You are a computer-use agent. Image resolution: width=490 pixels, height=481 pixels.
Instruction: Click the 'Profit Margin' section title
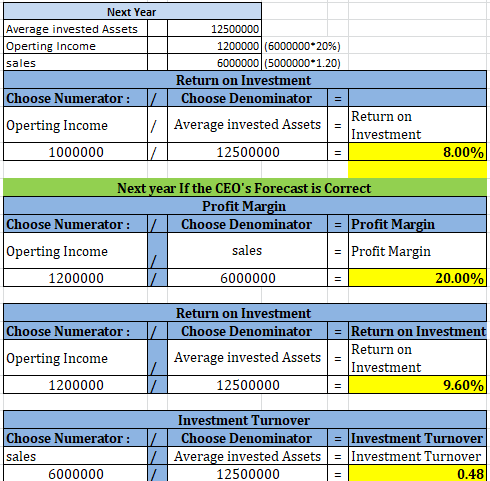245,206
